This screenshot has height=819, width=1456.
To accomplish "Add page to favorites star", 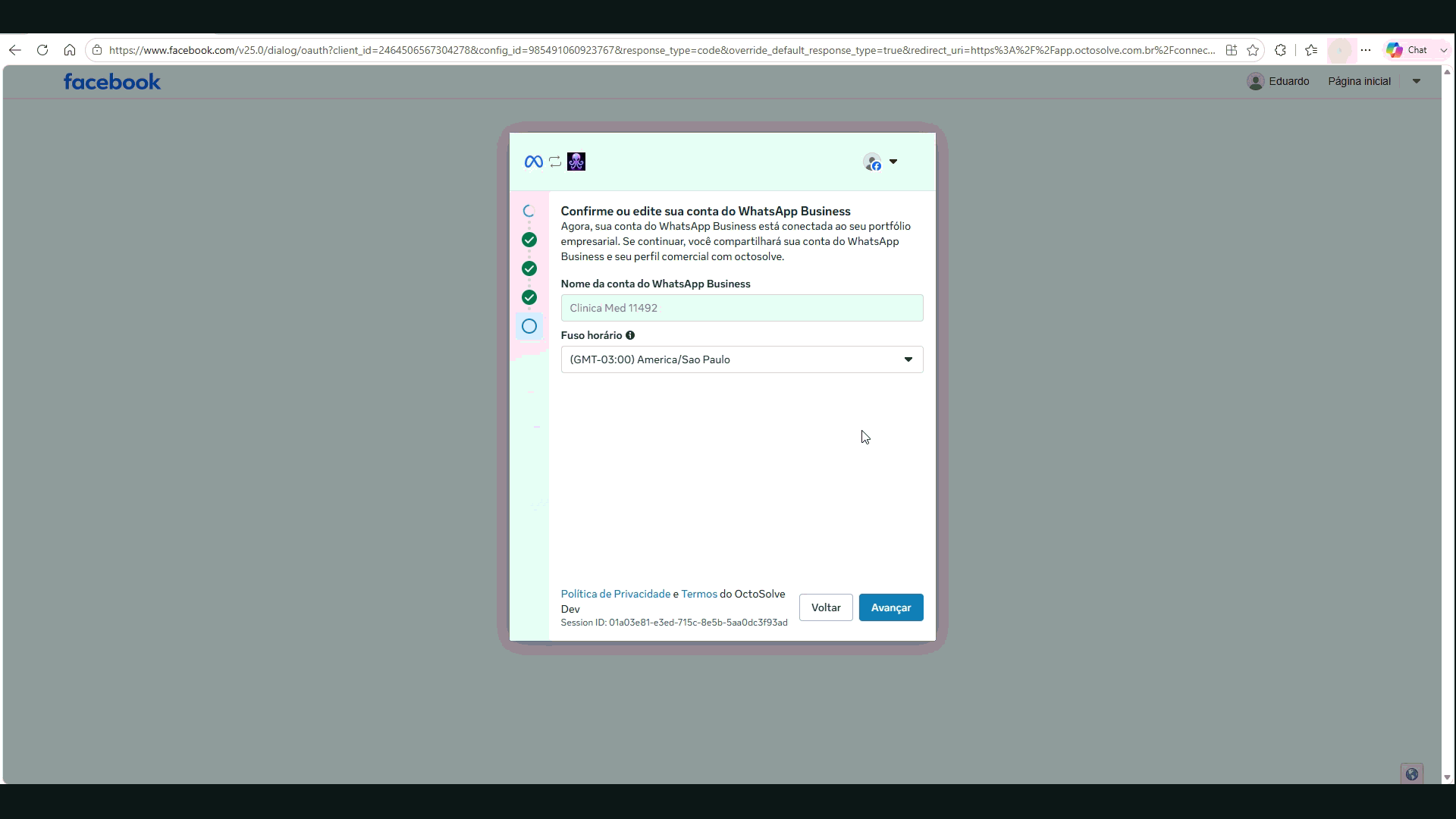I will pyautogui.click(x=1253, y=50).
